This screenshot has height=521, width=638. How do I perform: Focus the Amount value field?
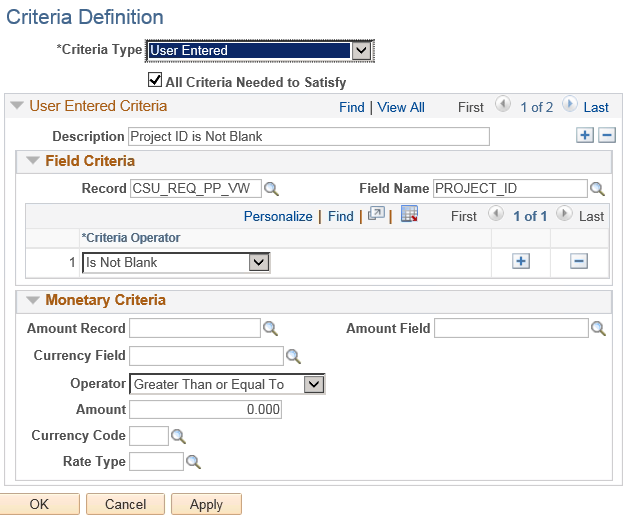(205, 409)
